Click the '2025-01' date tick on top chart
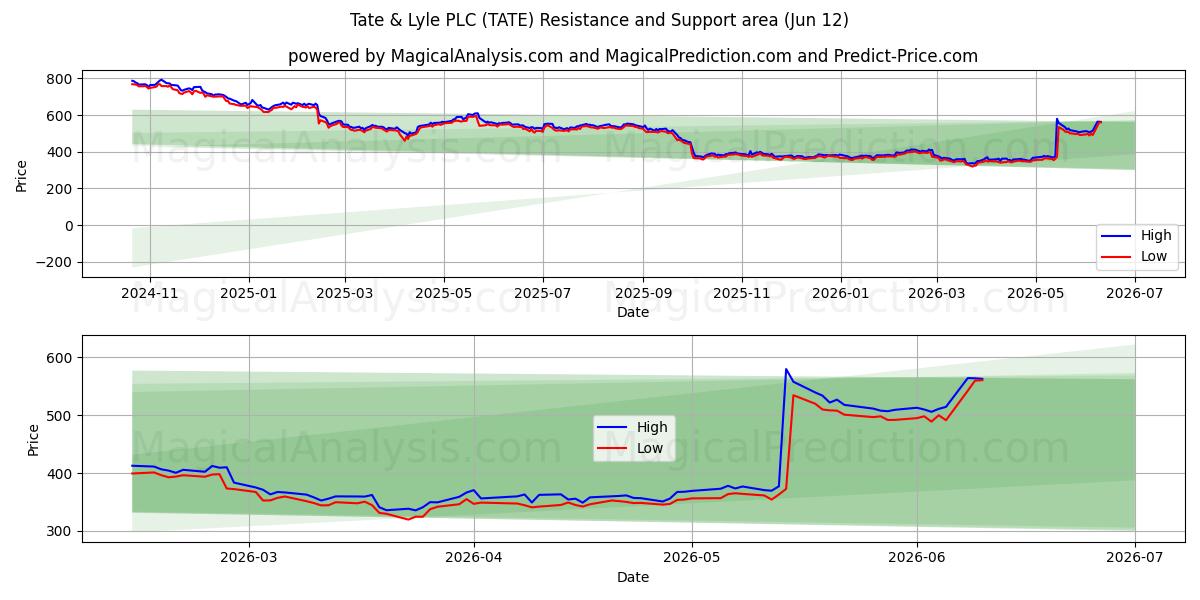 pos(248,294)
